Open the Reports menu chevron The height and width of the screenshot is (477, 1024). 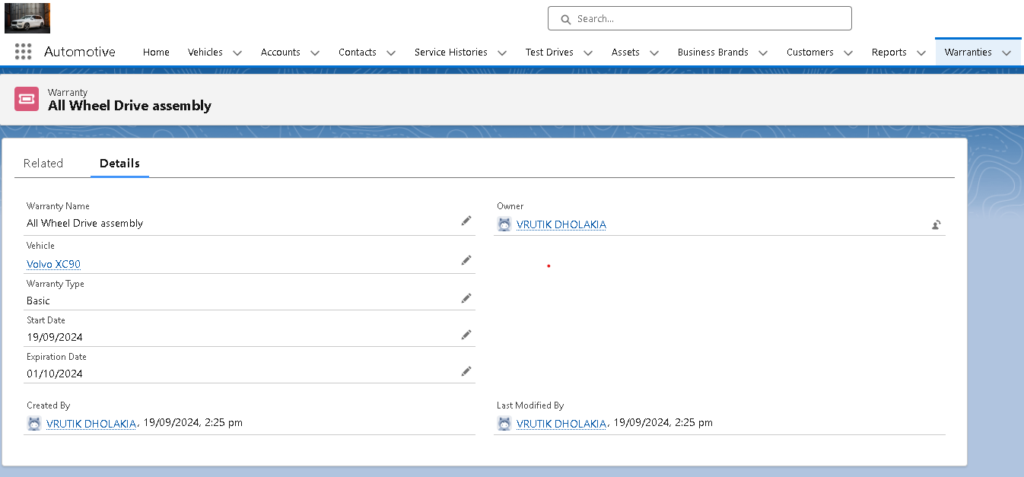[x=921, y=53]
